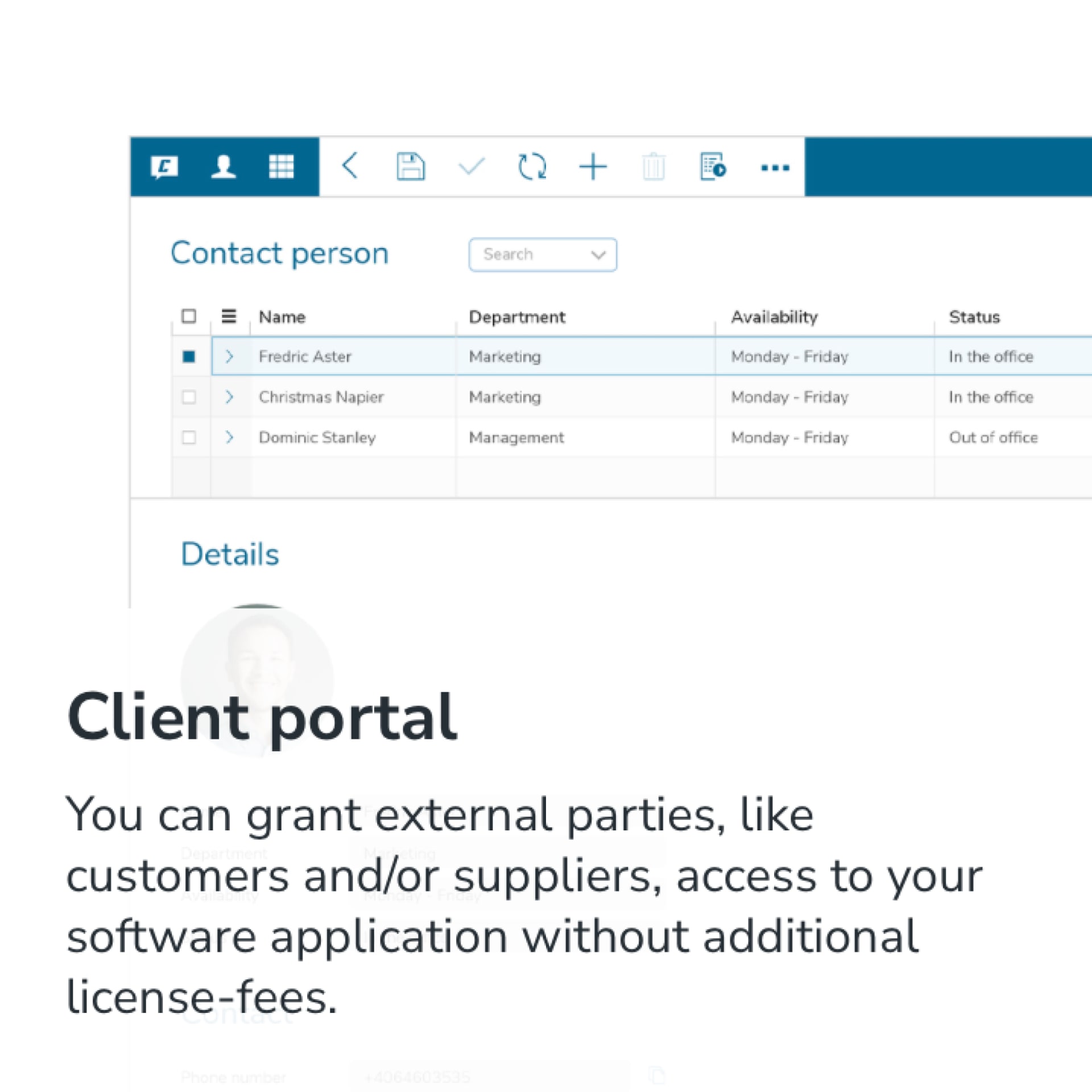Open the column list menu icon
Screen dimensions: 1092x1092
point(229,316)
